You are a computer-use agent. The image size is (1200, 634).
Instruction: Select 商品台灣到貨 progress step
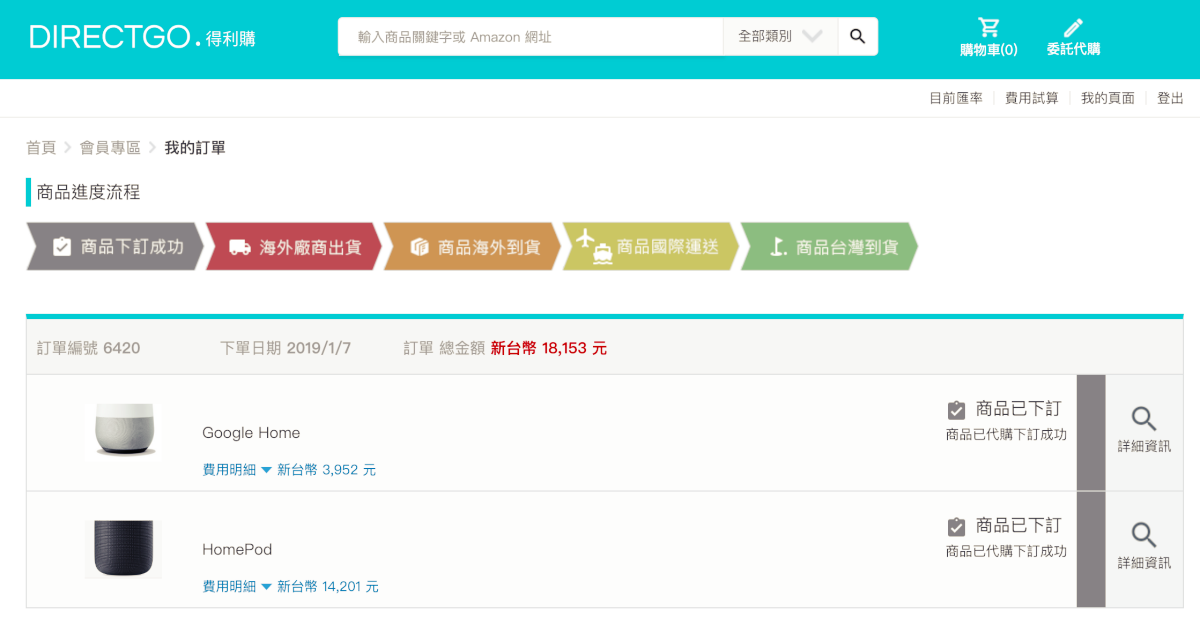click(829, 247)
